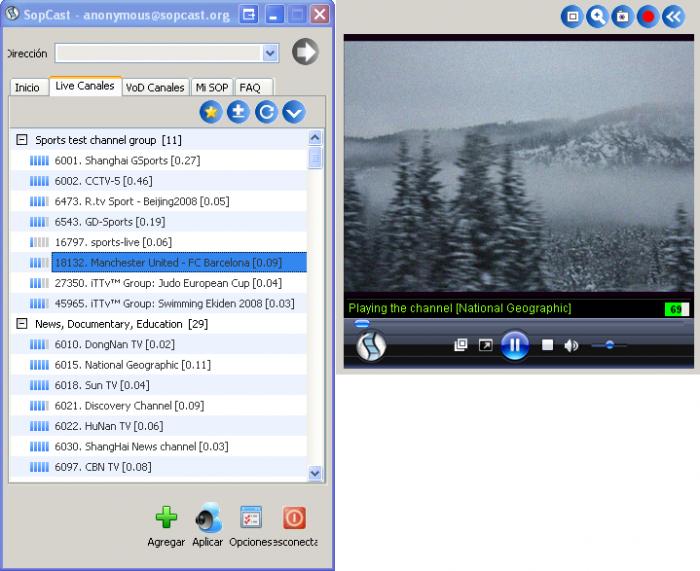The image size is (700, 571).
Task: Select the Live Canales tab
Action: click(85, 86)
